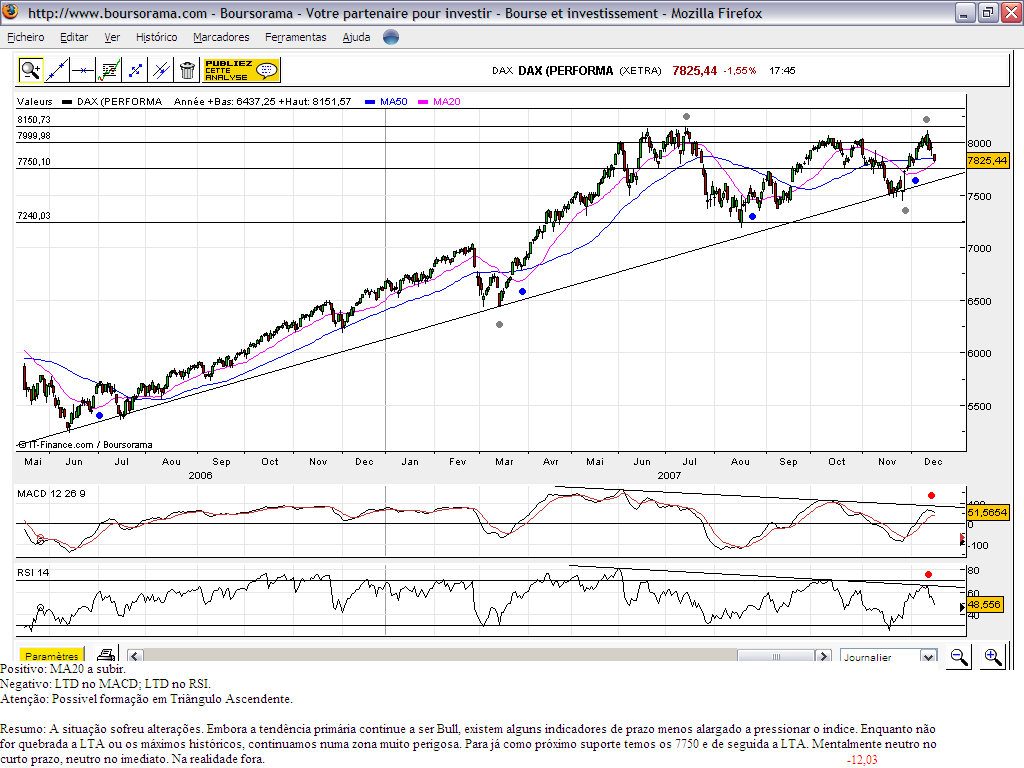Click the (XETRA) exchange label

(640, 71)
